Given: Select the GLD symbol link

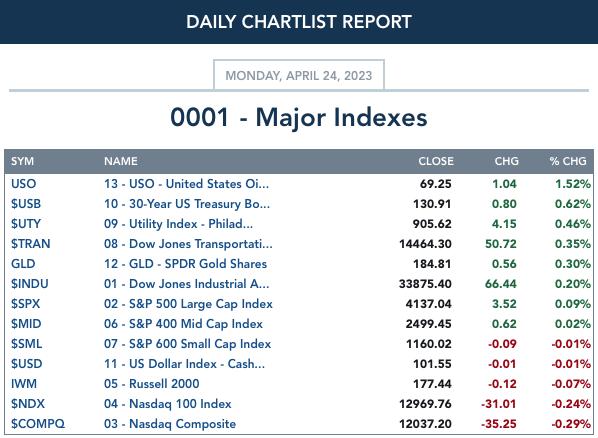Looking at the screenshot, I should point(23,264).
